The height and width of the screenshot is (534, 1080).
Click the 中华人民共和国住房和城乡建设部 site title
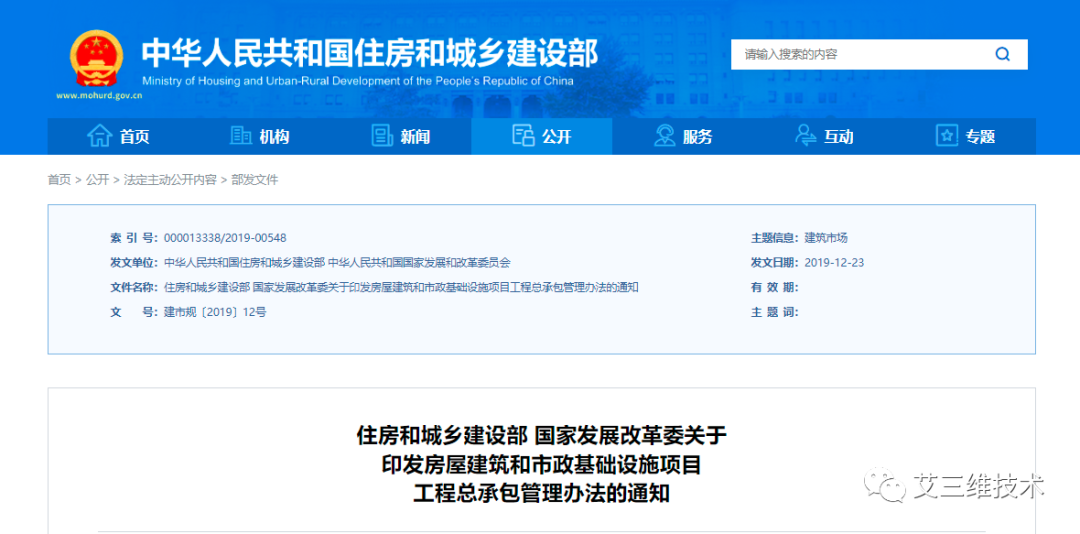coord(370,52)
